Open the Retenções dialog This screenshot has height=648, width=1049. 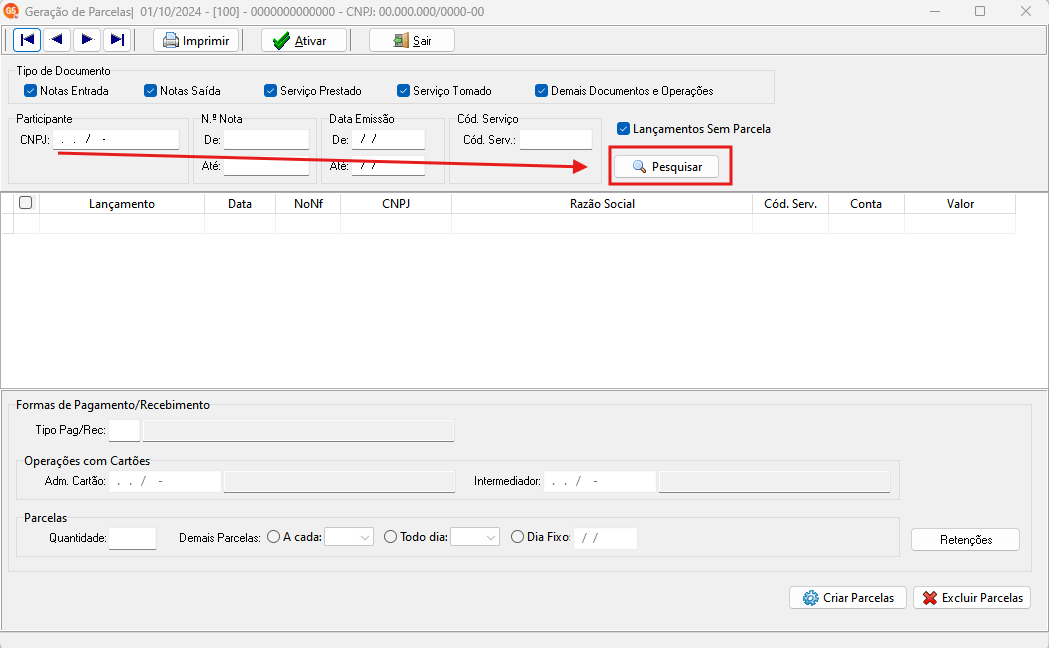[965, 540]
